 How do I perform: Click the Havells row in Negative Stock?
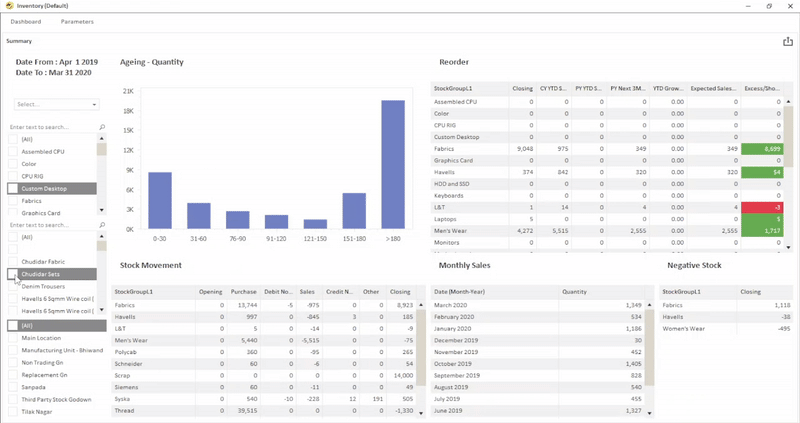click(x=727, y=317)
